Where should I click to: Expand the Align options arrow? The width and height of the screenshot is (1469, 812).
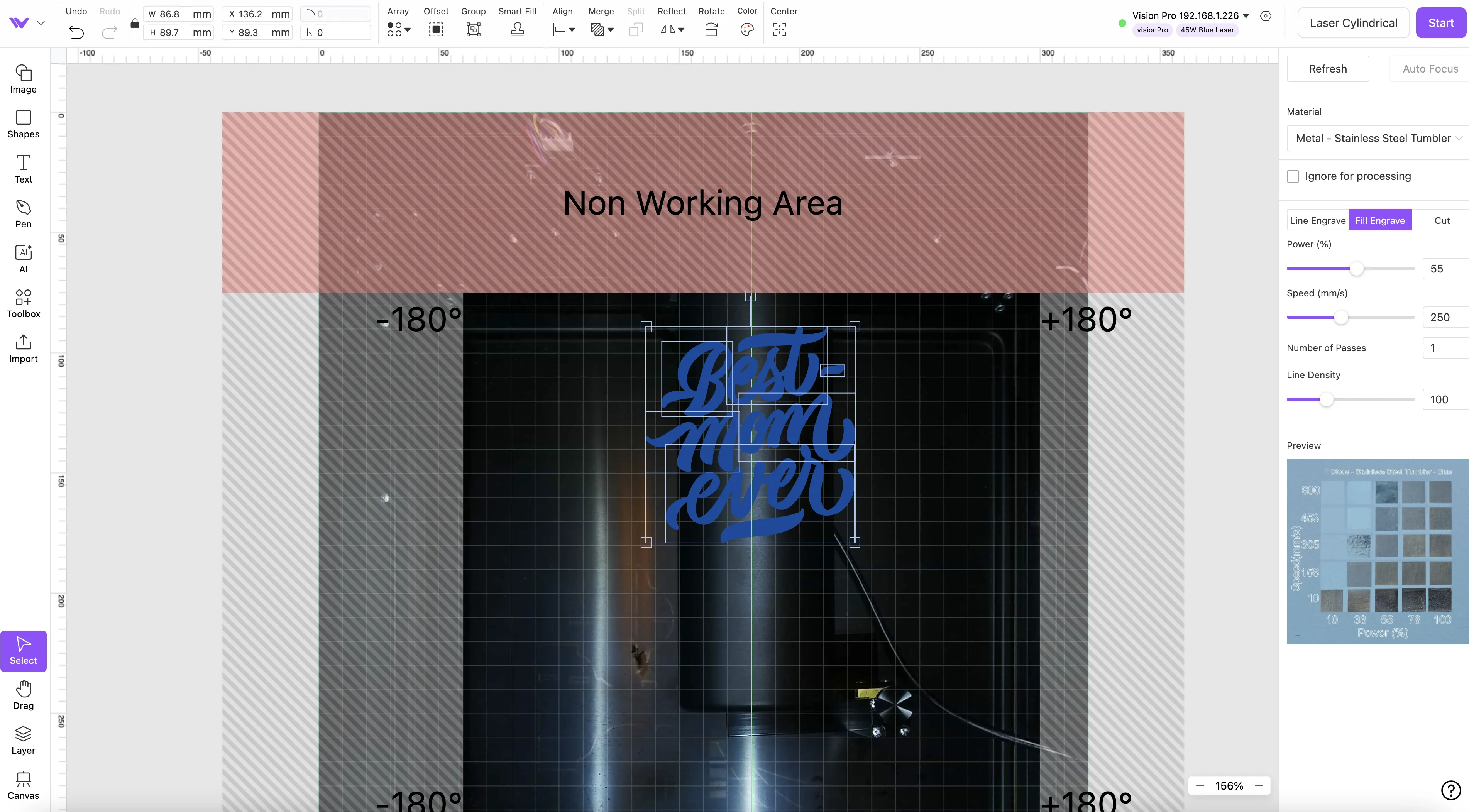[x=572, y=30]
